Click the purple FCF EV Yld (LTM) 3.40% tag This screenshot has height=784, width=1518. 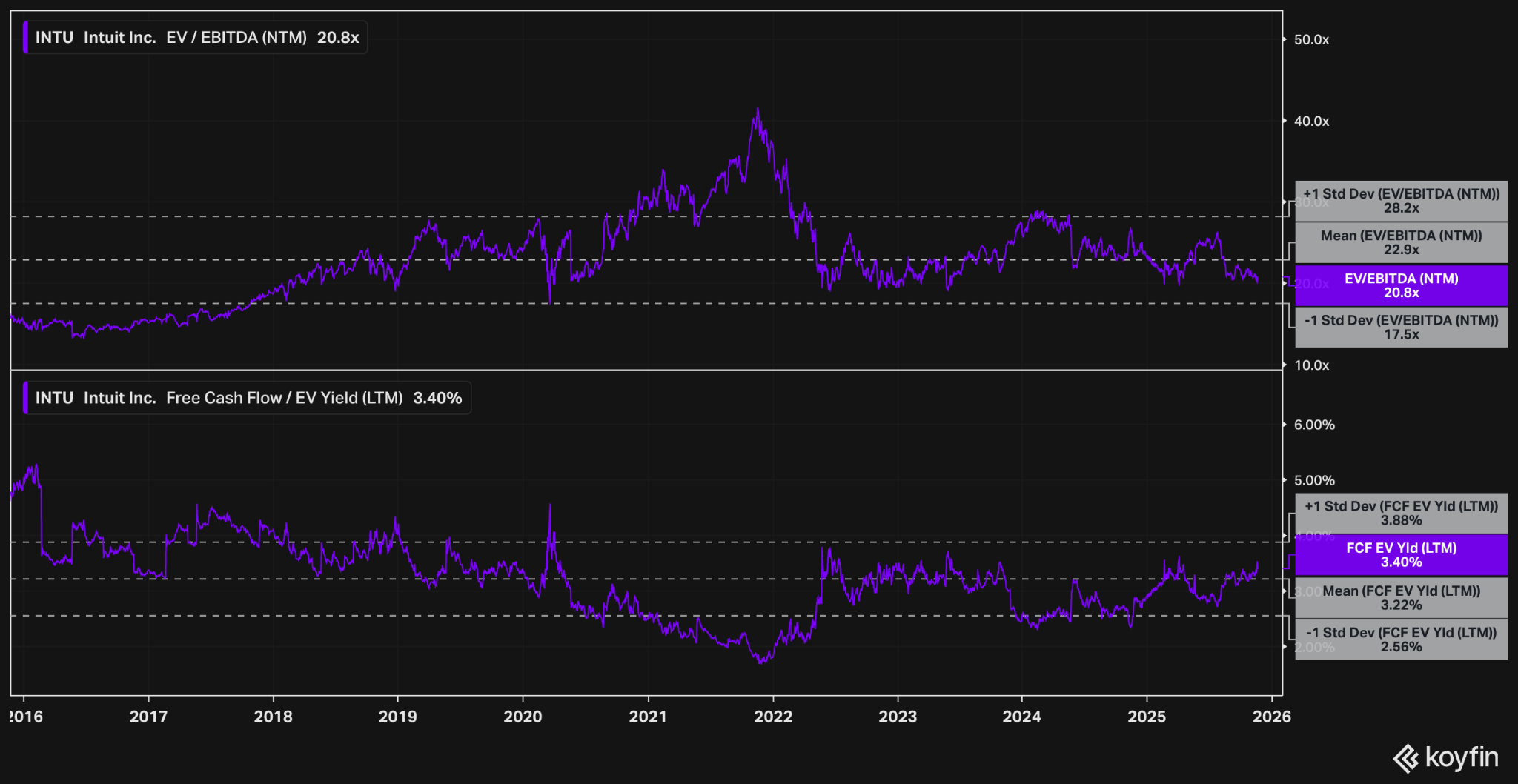[x=1401, y=554]
